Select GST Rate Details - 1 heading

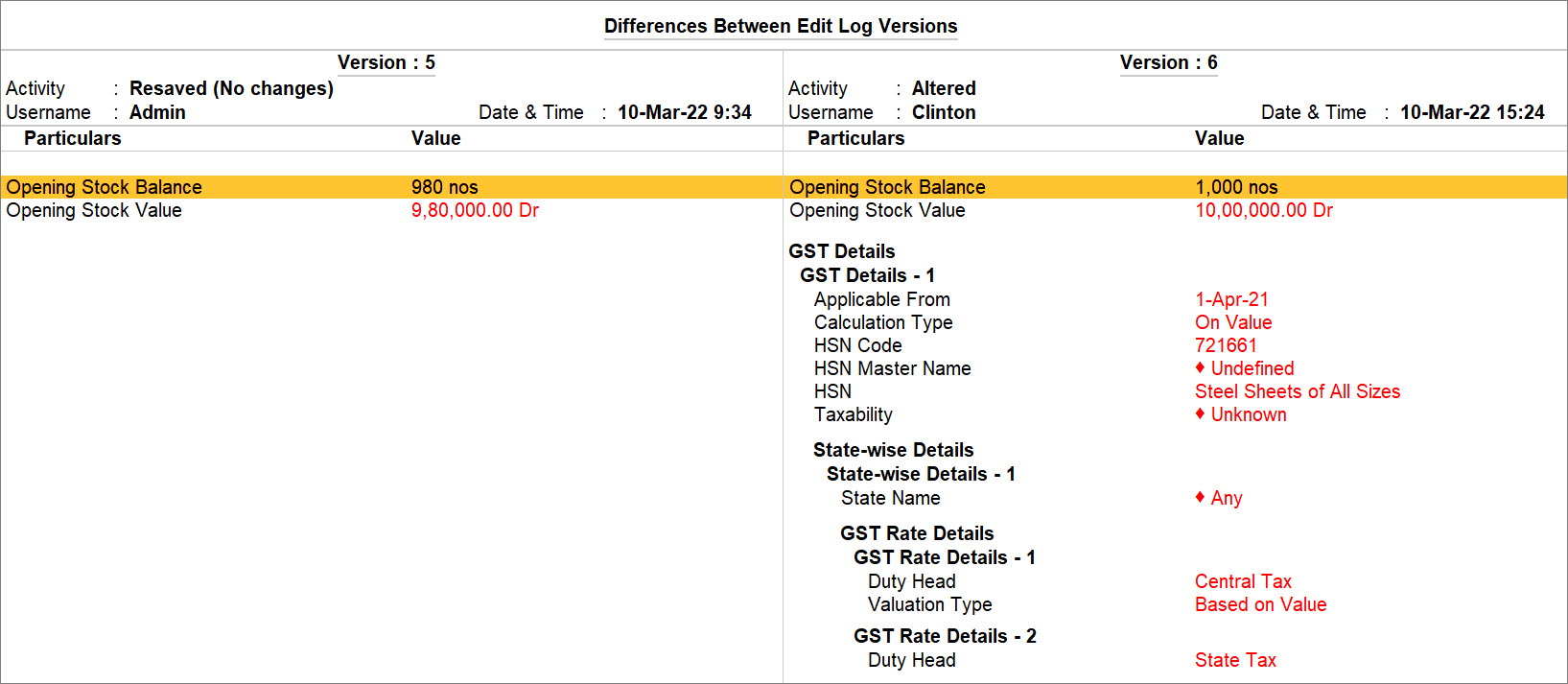click(x=945, y=557)
